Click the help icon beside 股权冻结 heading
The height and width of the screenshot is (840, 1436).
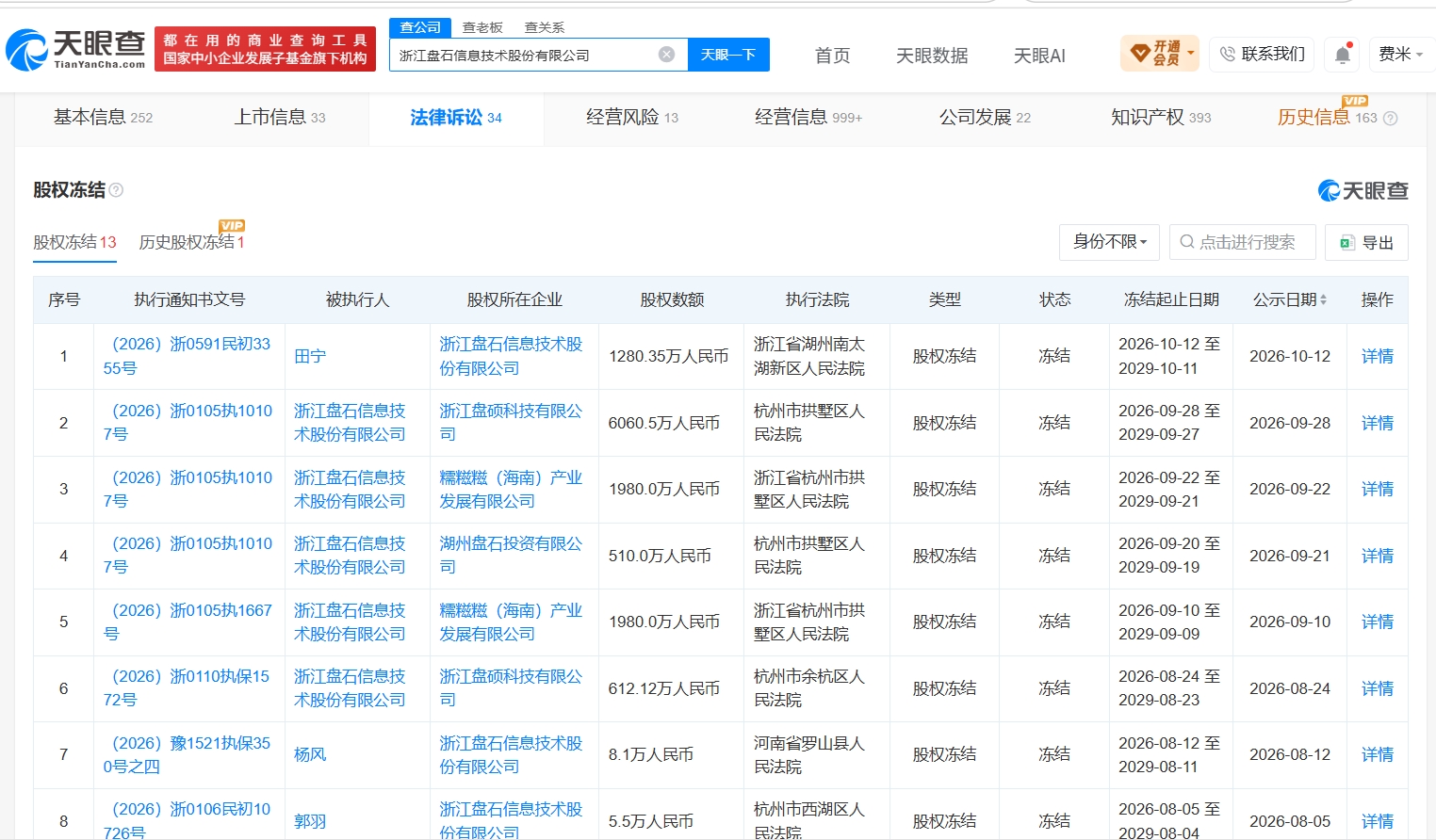116,190
